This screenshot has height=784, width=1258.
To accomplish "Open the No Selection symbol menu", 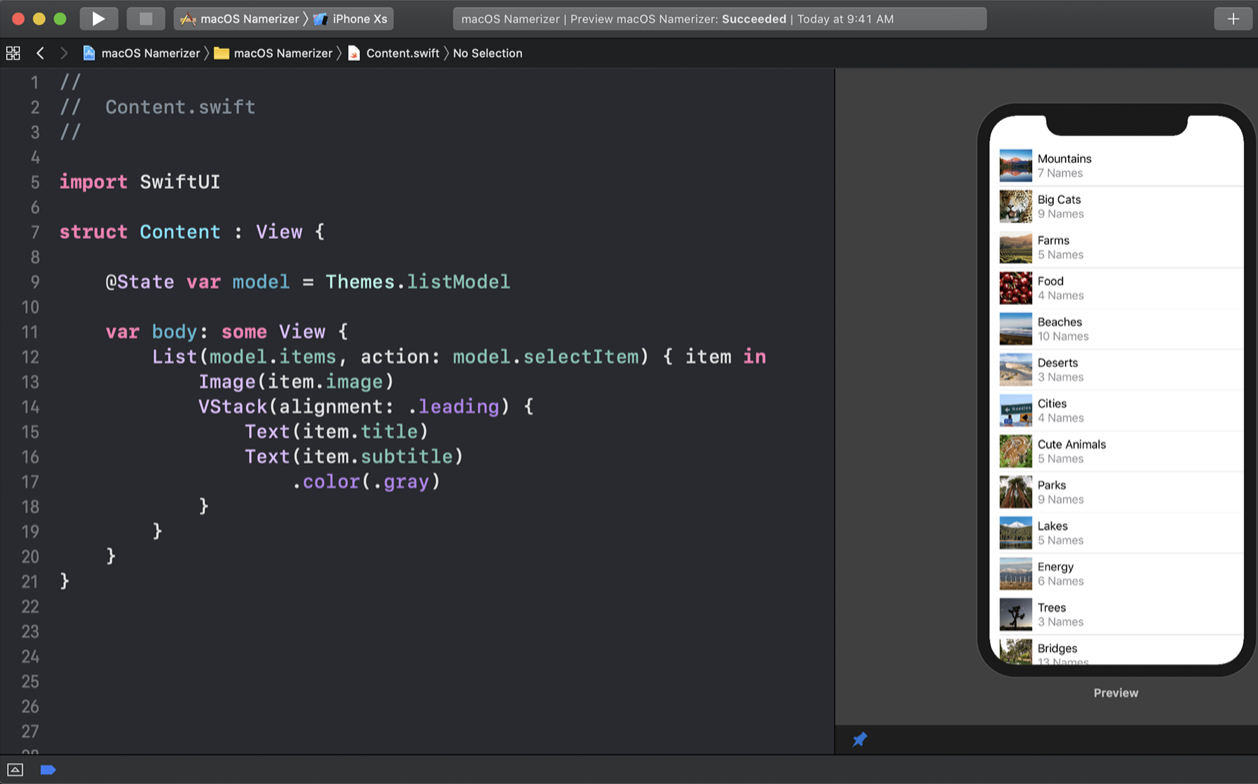I will coord(487,53).
